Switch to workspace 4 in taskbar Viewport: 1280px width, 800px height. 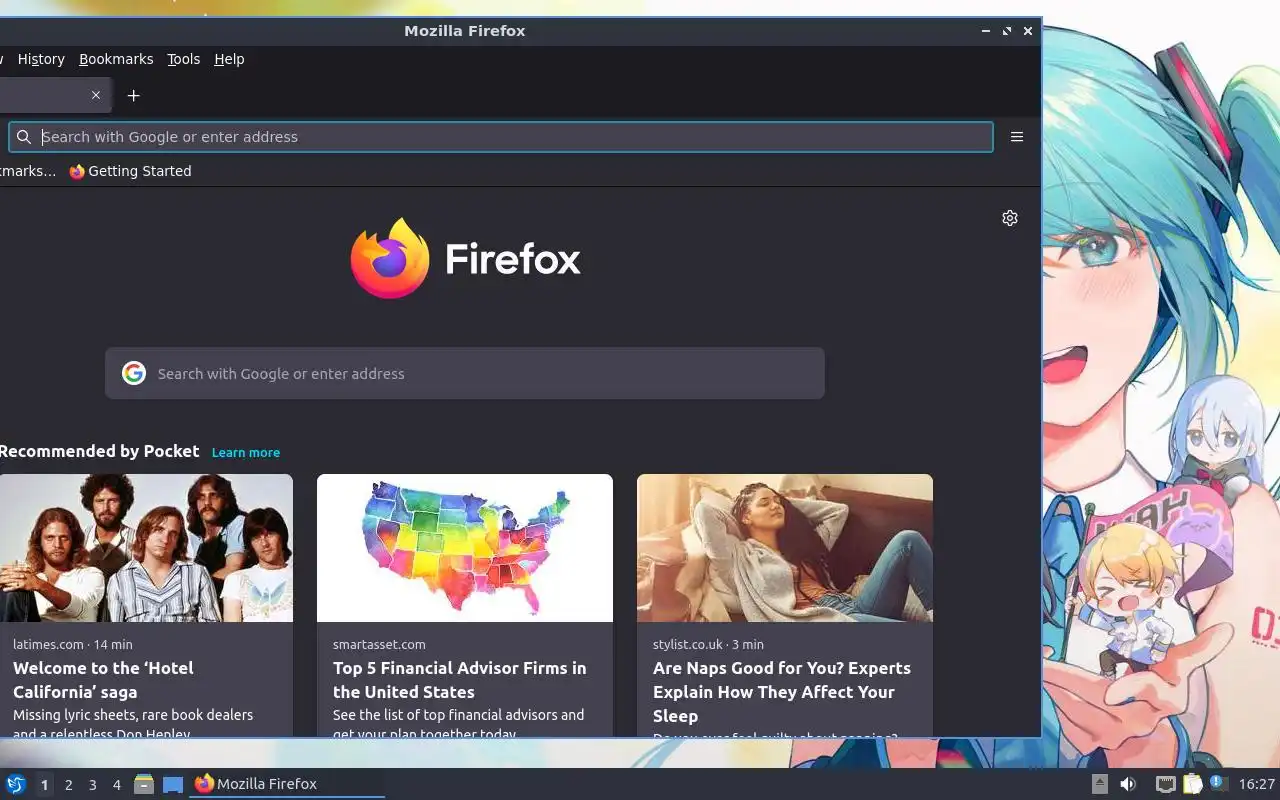tap(116, 785)
